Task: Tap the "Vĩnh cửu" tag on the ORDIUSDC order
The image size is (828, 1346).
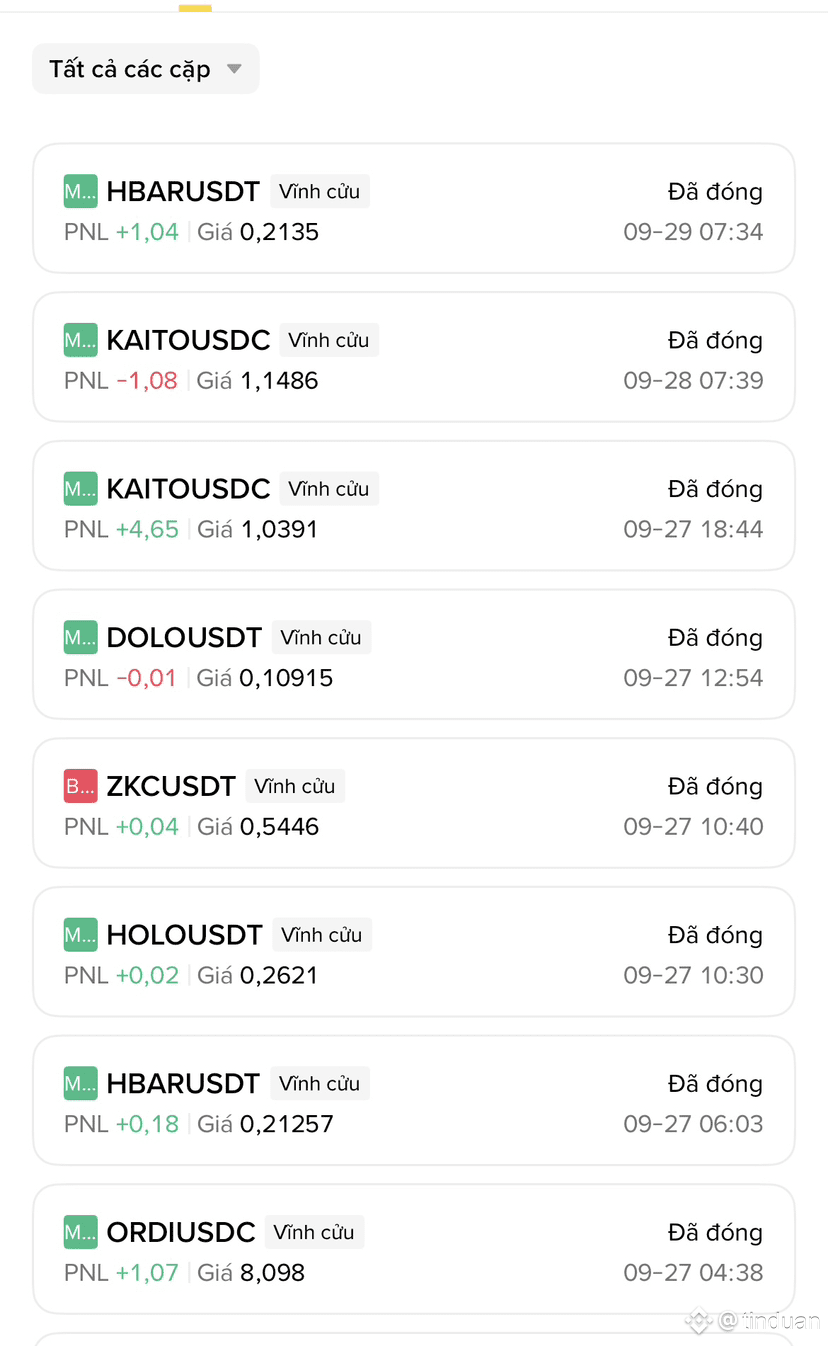Action: pos(314,1232)
